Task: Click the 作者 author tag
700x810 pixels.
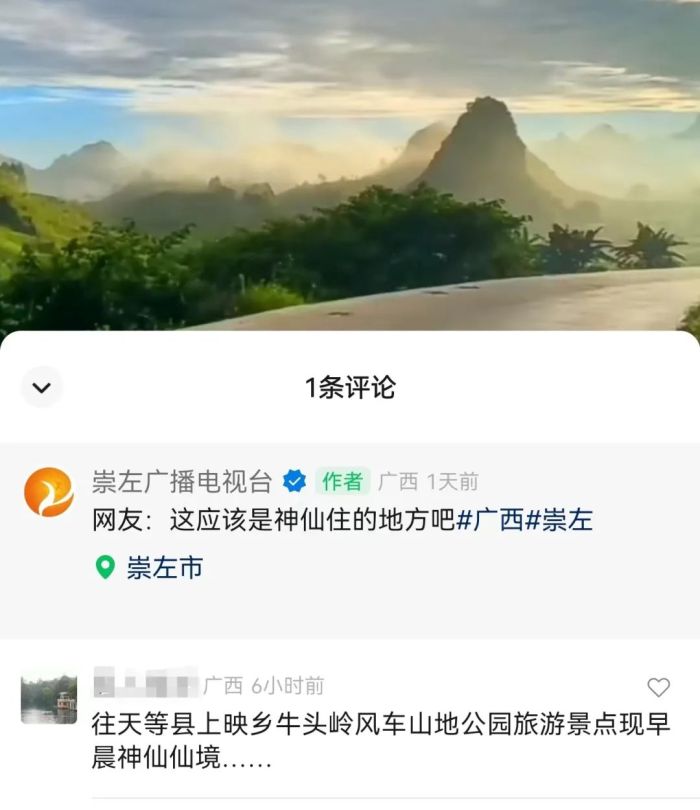Action: coord(343,481)
